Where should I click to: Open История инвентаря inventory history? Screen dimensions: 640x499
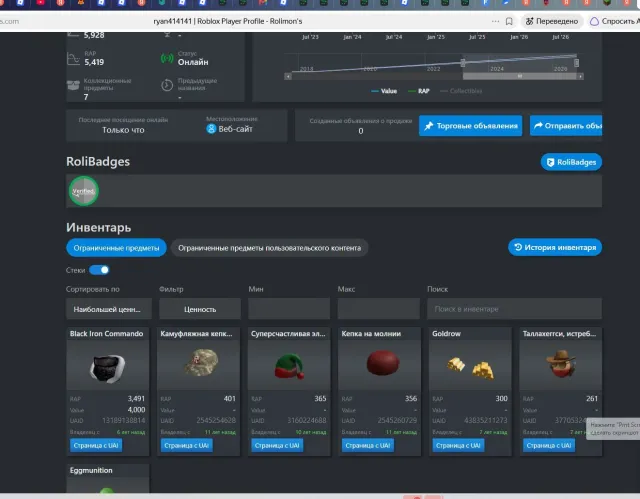pos(555,247)
